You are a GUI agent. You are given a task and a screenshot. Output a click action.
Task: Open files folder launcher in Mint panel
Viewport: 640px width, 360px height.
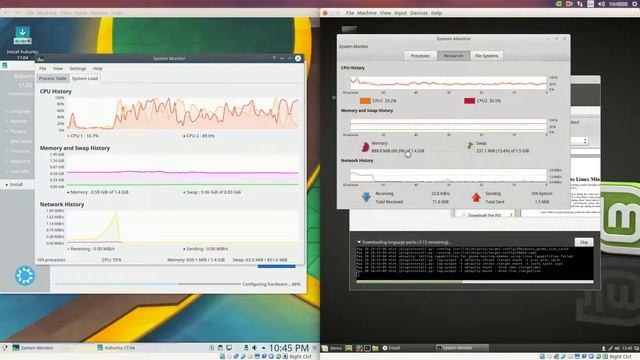click(x=375, y=348)
